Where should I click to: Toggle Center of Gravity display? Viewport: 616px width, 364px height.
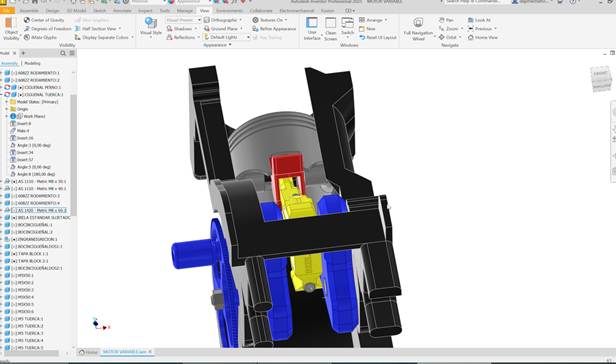44,20
